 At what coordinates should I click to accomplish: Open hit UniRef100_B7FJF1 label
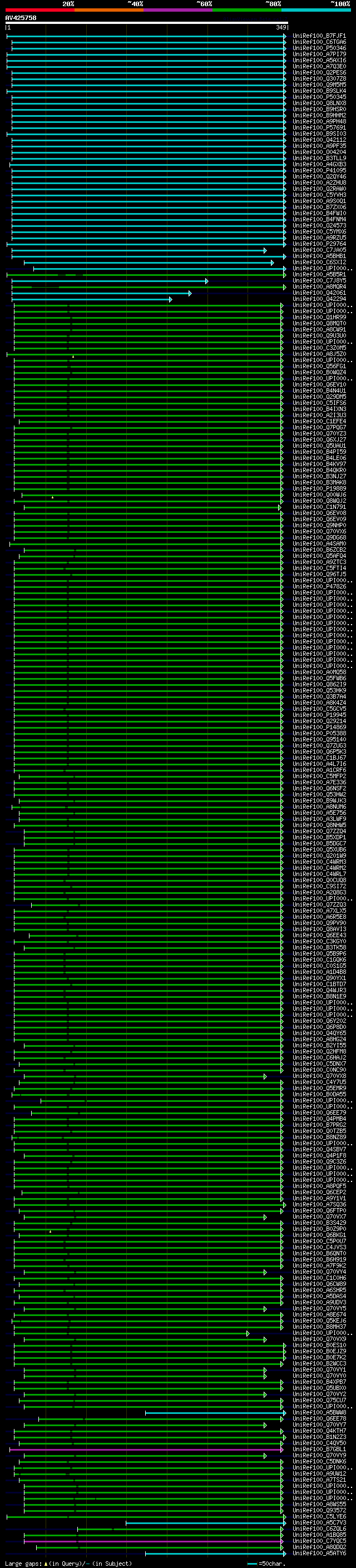click(x=319, y=36)
